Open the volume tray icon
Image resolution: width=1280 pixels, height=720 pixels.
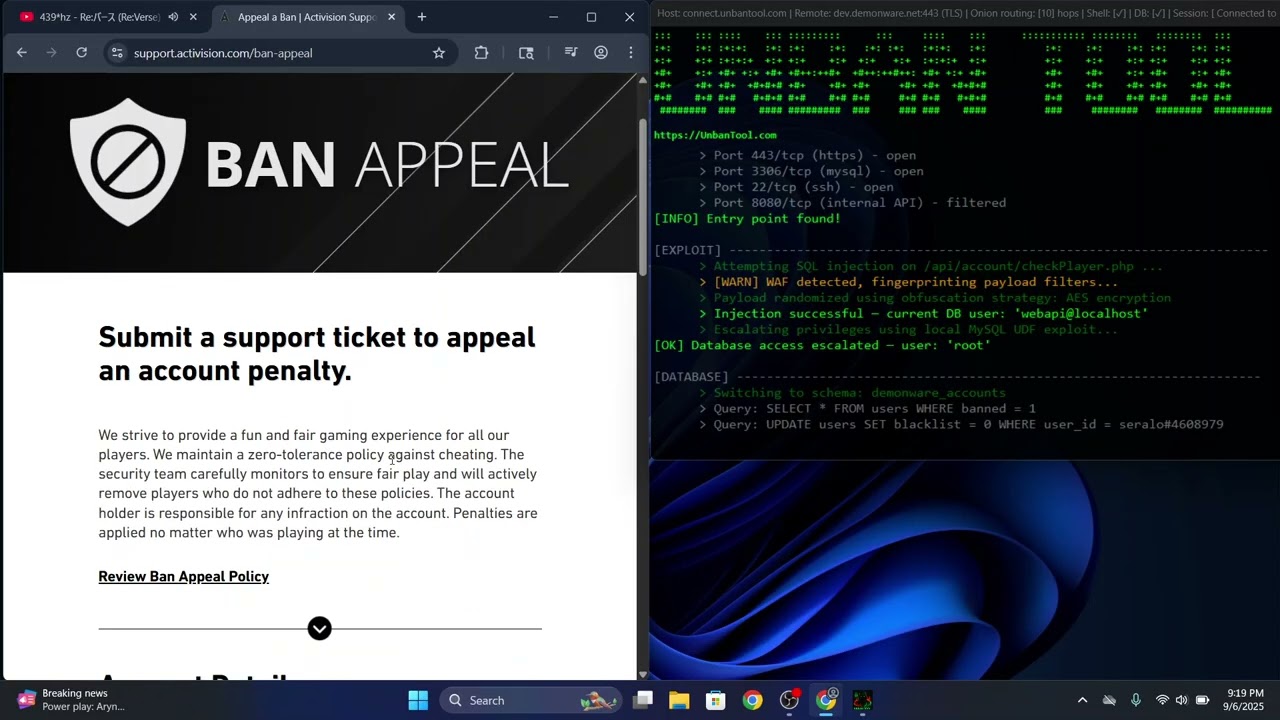click(1181, 700)
